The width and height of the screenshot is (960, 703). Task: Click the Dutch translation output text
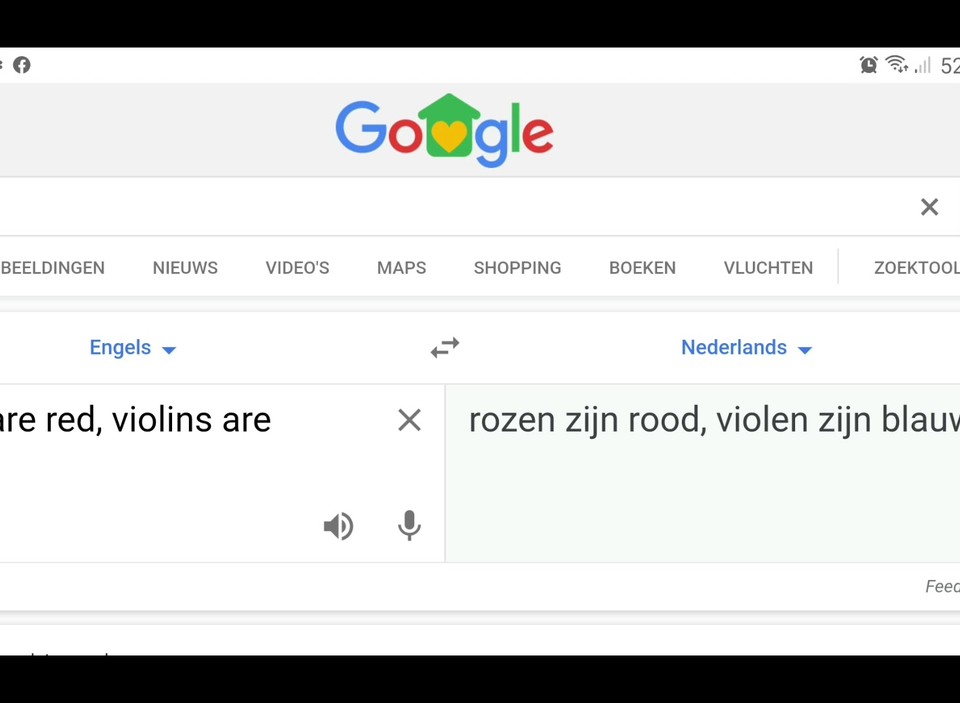click(714, 421)
